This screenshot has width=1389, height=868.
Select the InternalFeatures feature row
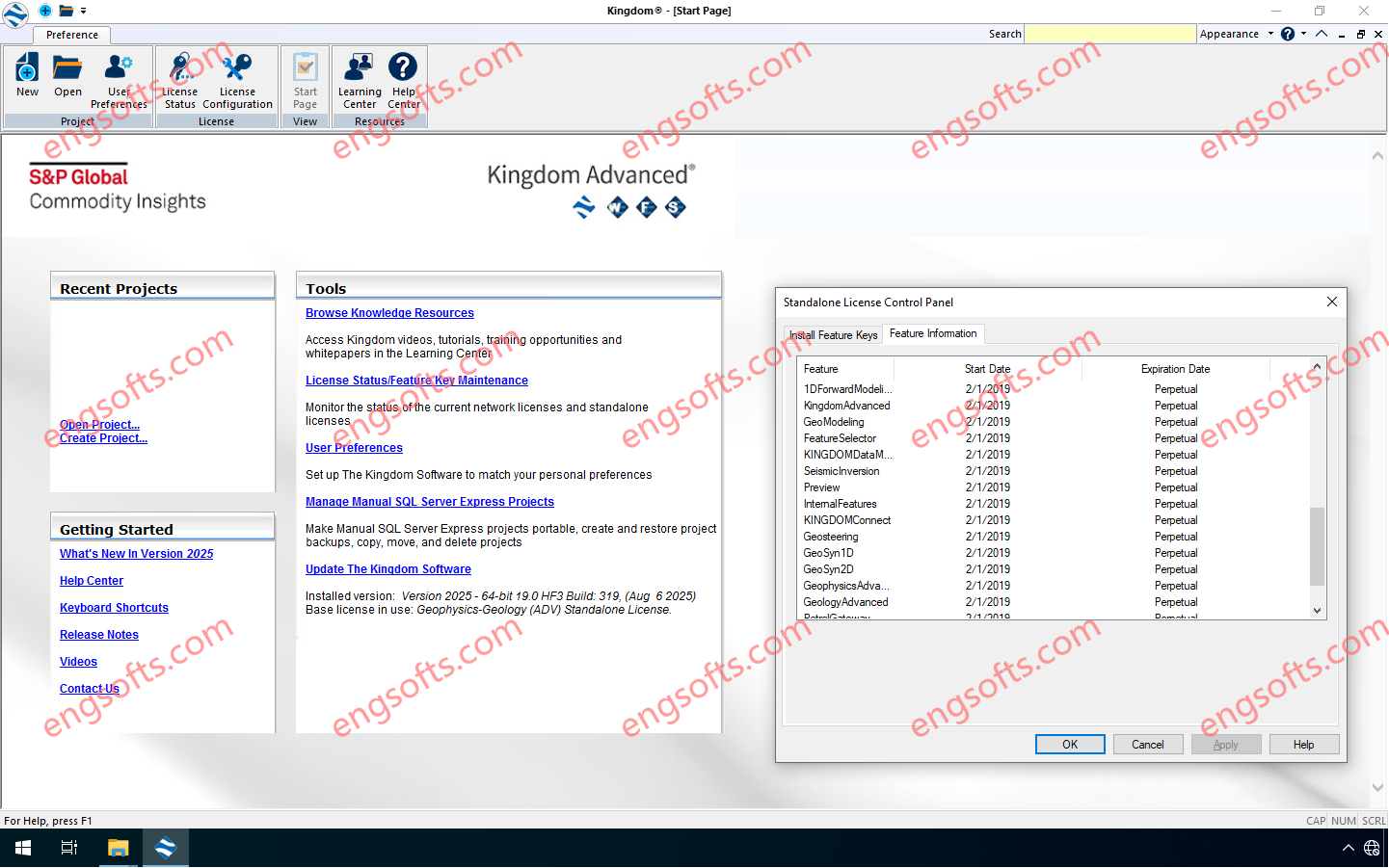[x=1054, y=504]
